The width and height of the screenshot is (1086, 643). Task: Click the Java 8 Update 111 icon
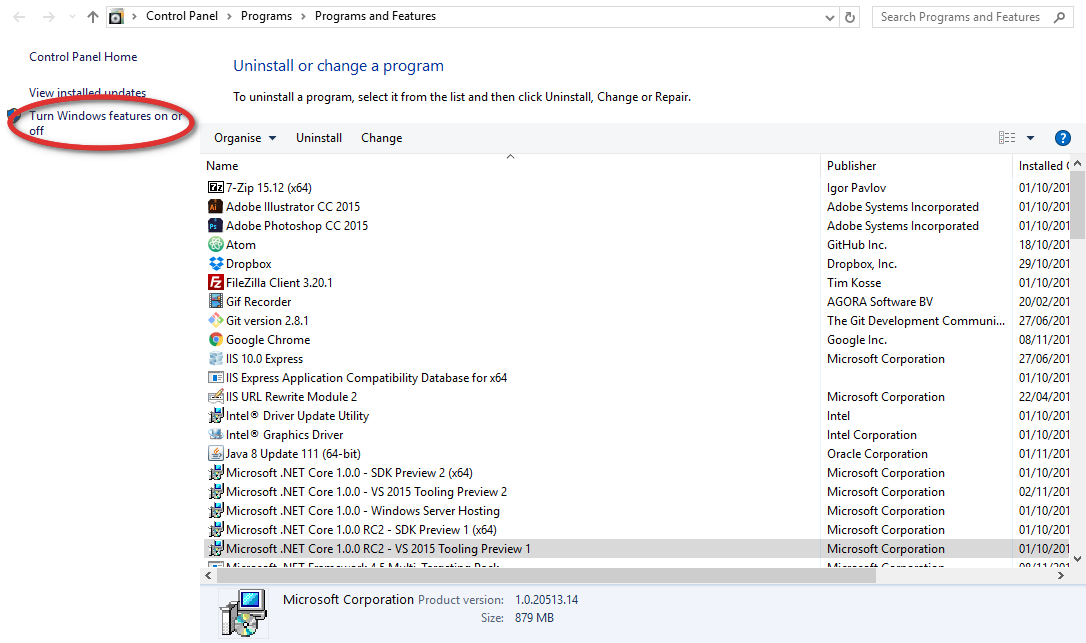[215, 454]
